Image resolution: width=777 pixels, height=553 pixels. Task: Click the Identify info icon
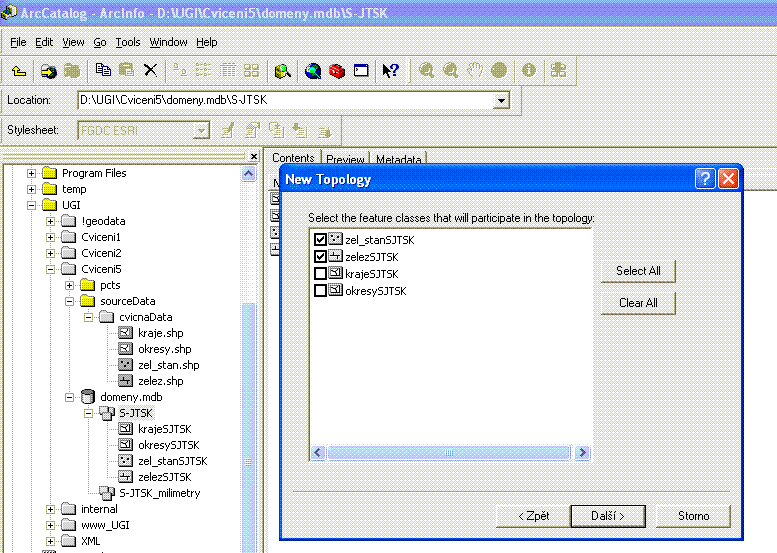[529, 70]
